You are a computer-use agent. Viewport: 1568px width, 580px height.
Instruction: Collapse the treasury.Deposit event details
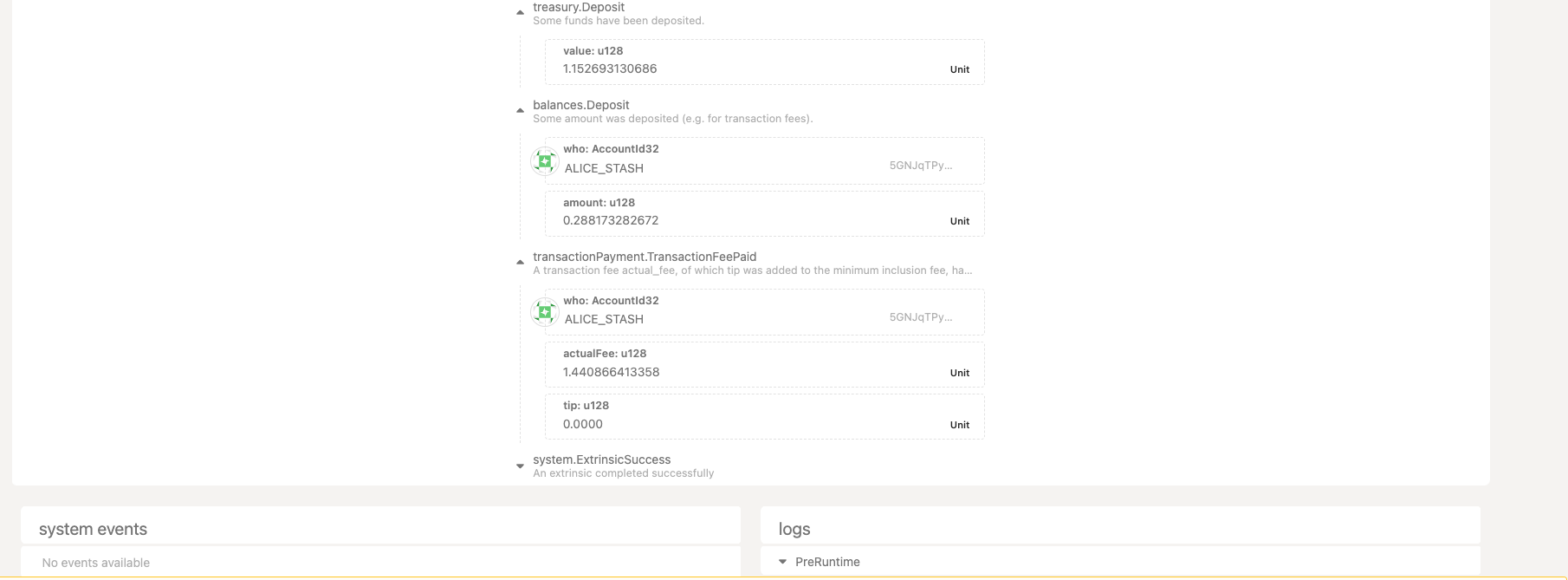pos(521,12)
